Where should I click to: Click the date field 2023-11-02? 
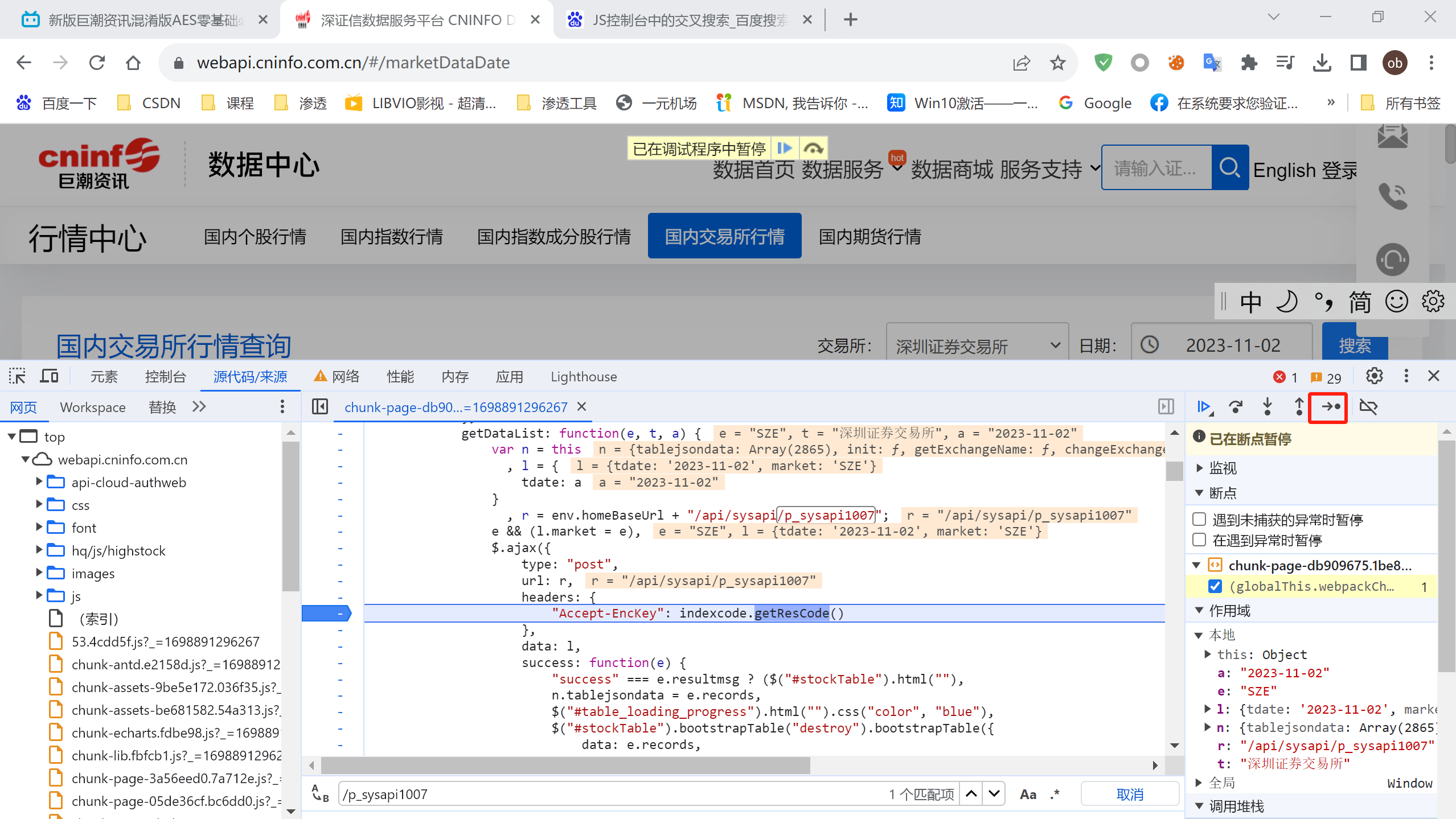[x=1222, y=345]
